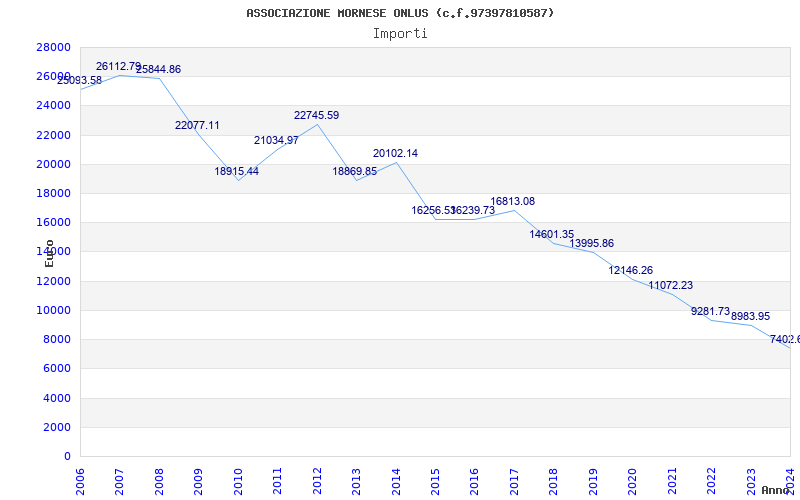Viewport: 800px width, 500px height.
Task: Select data label 11072.23
Action: tap(671, 286)
